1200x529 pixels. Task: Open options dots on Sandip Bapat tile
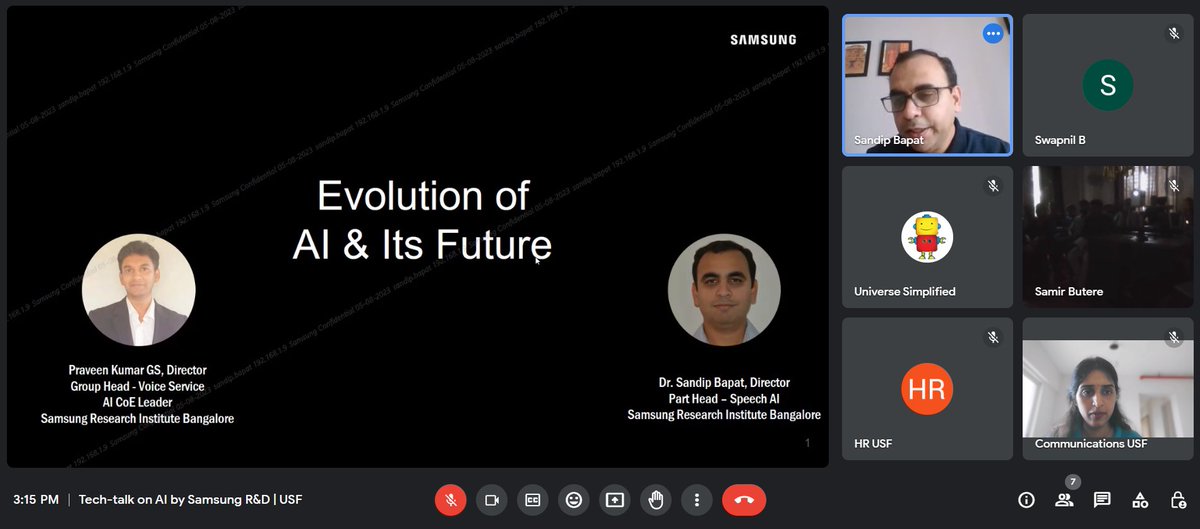click(x=993, y=33)
